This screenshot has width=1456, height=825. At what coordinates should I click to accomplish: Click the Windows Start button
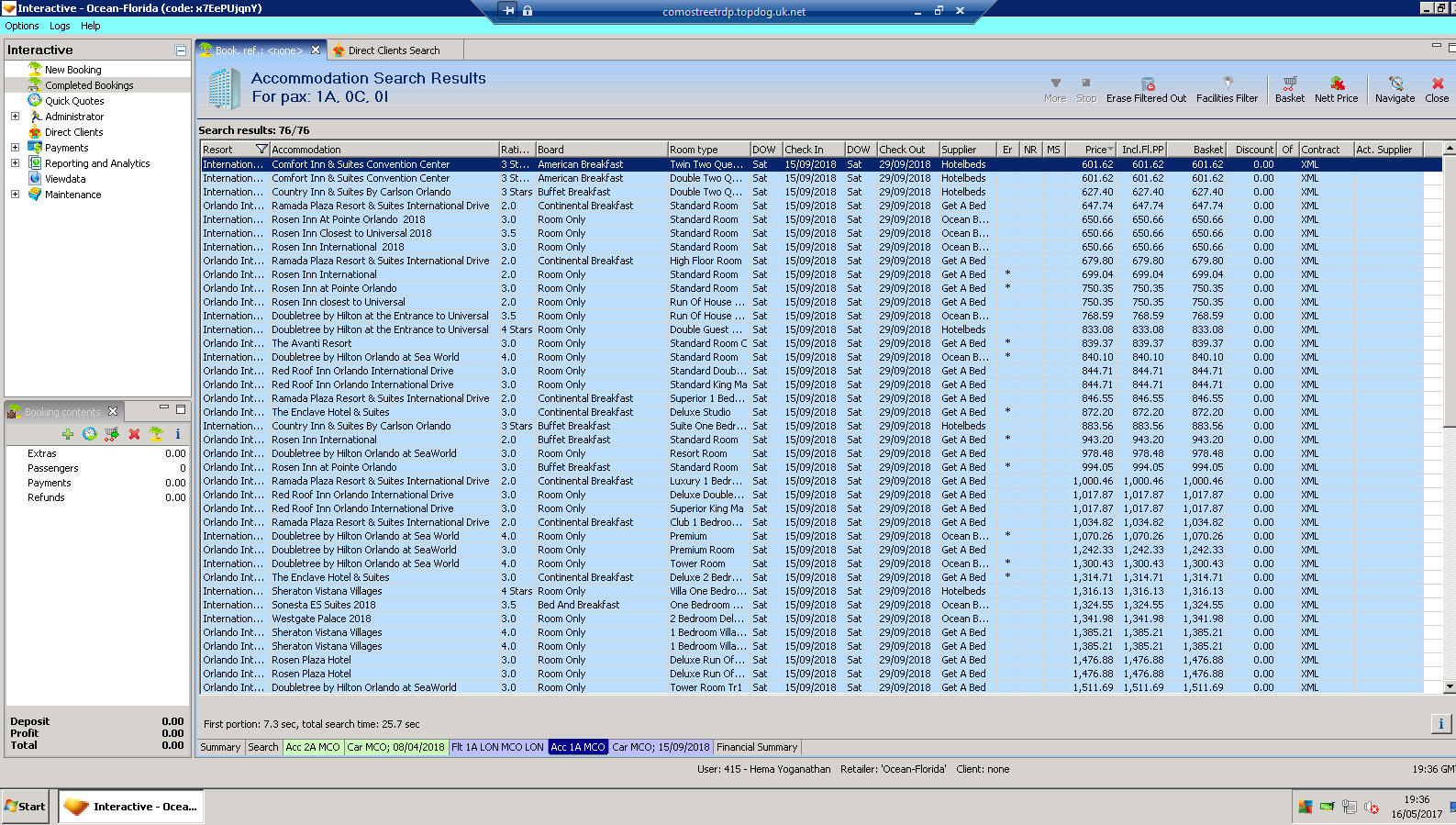[x=25, y=807]
